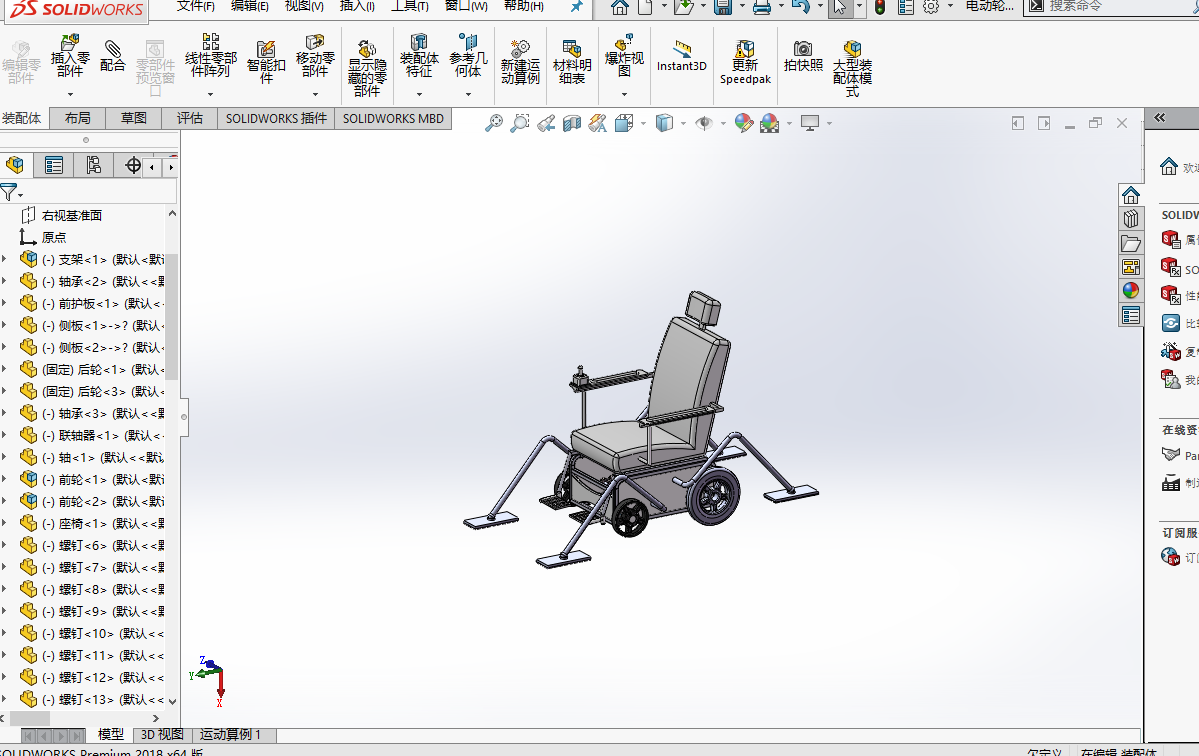The image size is (1199, 756).
Task: Open dropdown arrow under Insert Components (插入零部件)
Action: tap(70, 94)
